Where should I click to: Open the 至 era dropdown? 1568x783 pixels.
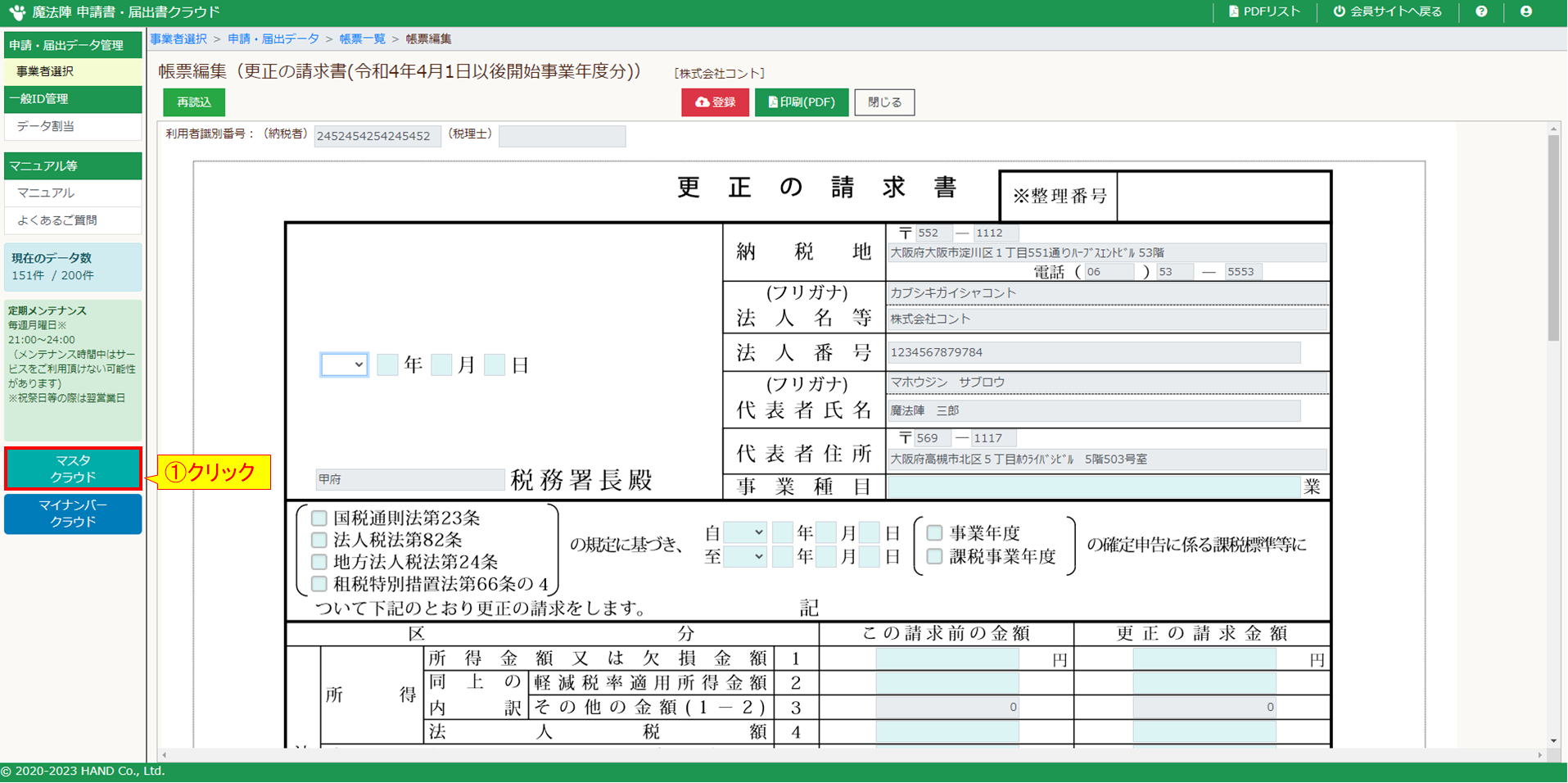(745, 557)
